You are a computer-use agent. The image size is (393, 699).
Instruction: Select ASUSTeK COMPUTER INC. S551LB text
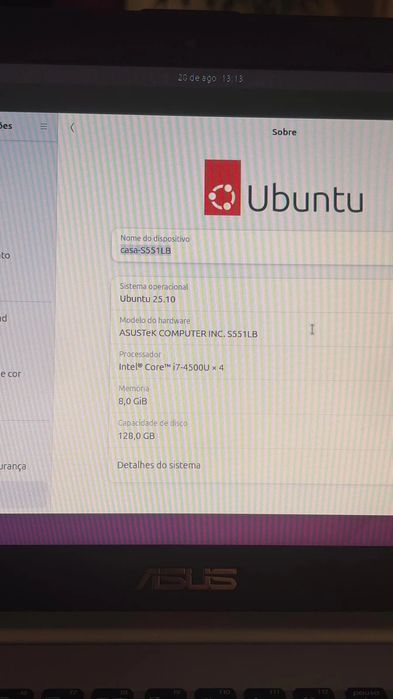(x=188, y=333)
